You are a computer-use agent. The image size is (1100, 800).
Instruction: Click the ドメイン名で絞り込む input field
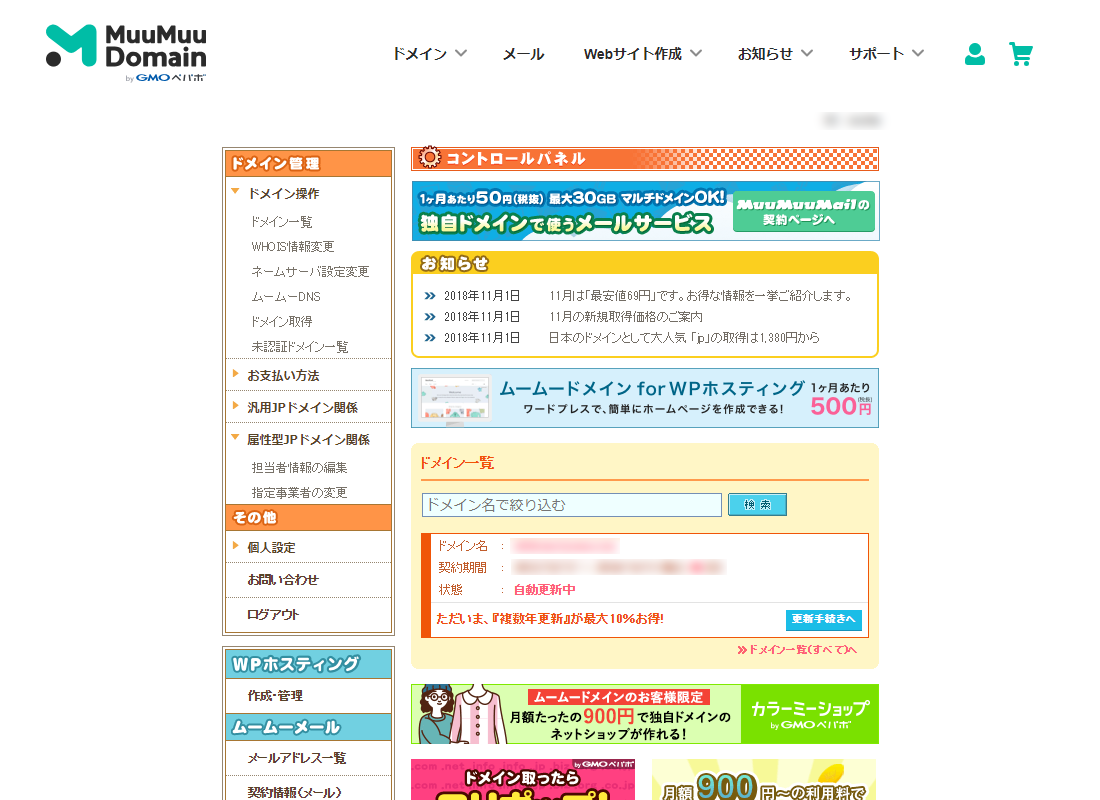click(570, 504)
